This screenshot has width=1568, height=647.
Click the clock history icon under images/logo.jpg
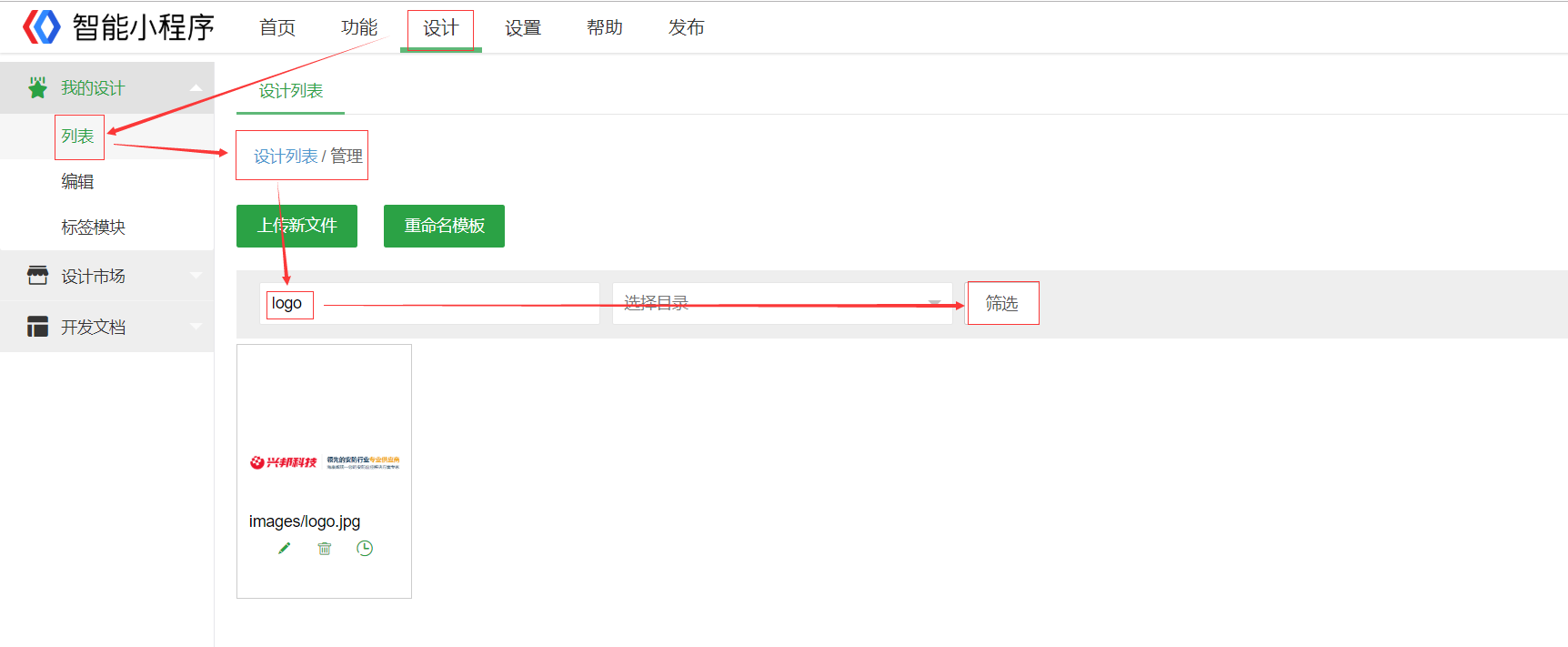[365, 548]
